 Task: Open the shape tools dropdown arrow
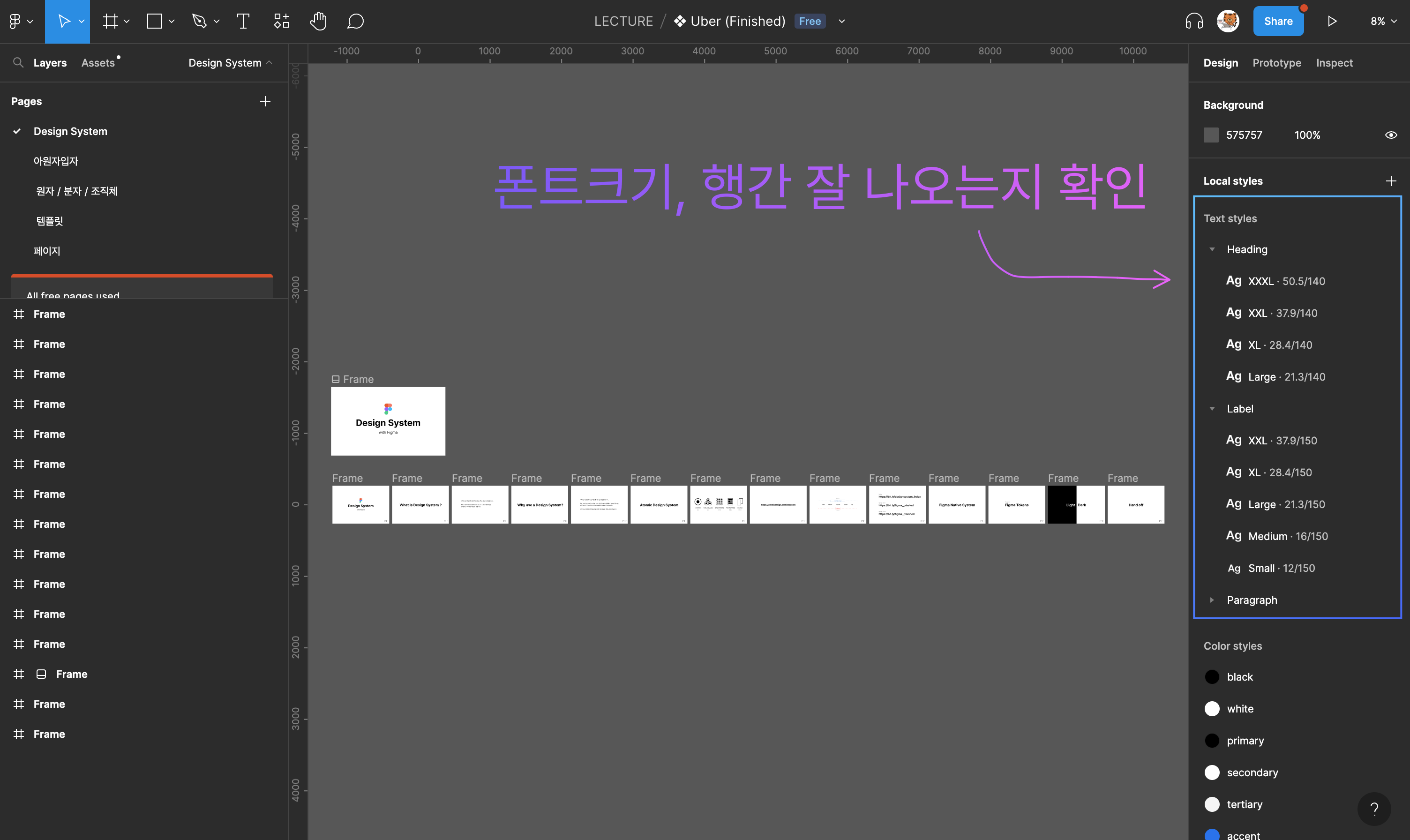(x=172, y=22)
